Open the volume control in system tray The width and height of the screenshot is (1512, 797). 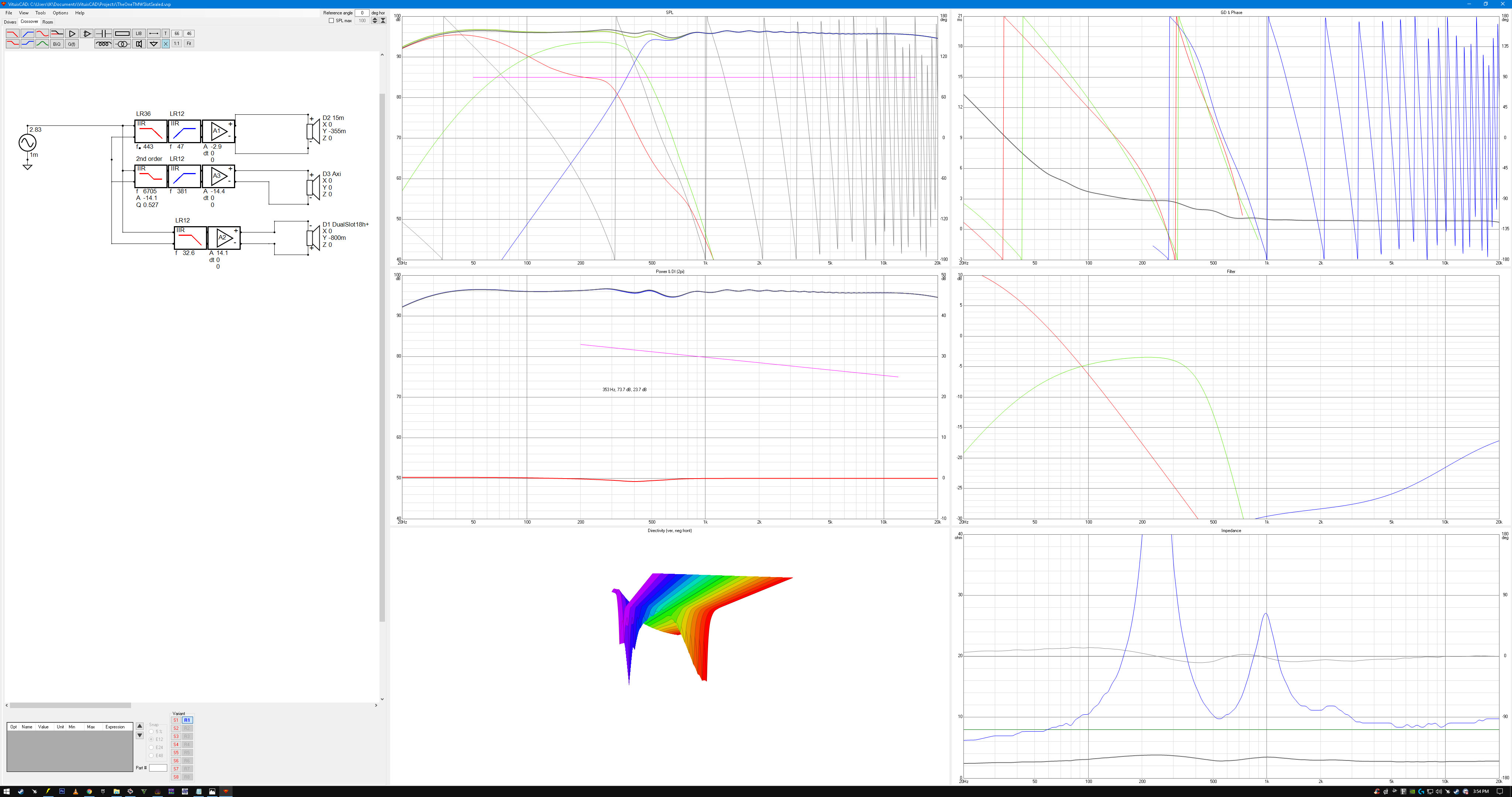1439,791
